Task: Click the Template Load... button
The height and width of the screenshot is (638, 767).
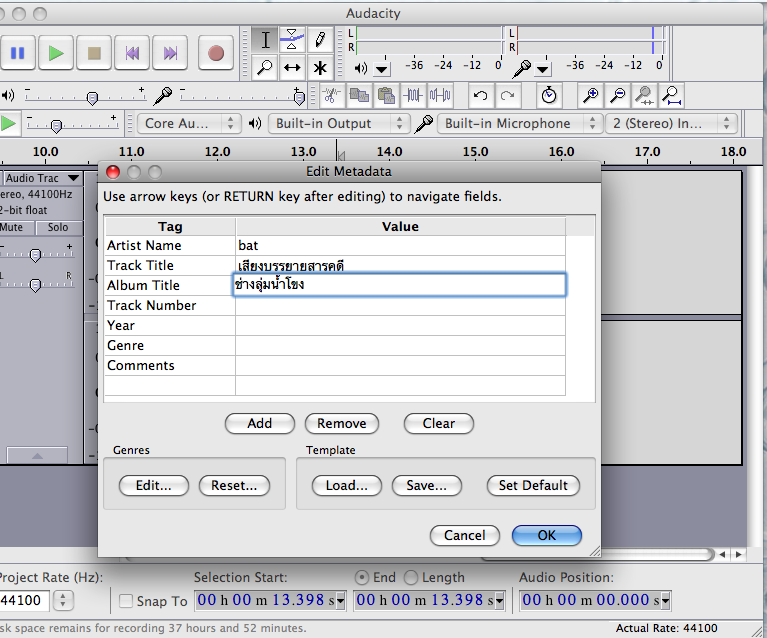Action: 347,485
